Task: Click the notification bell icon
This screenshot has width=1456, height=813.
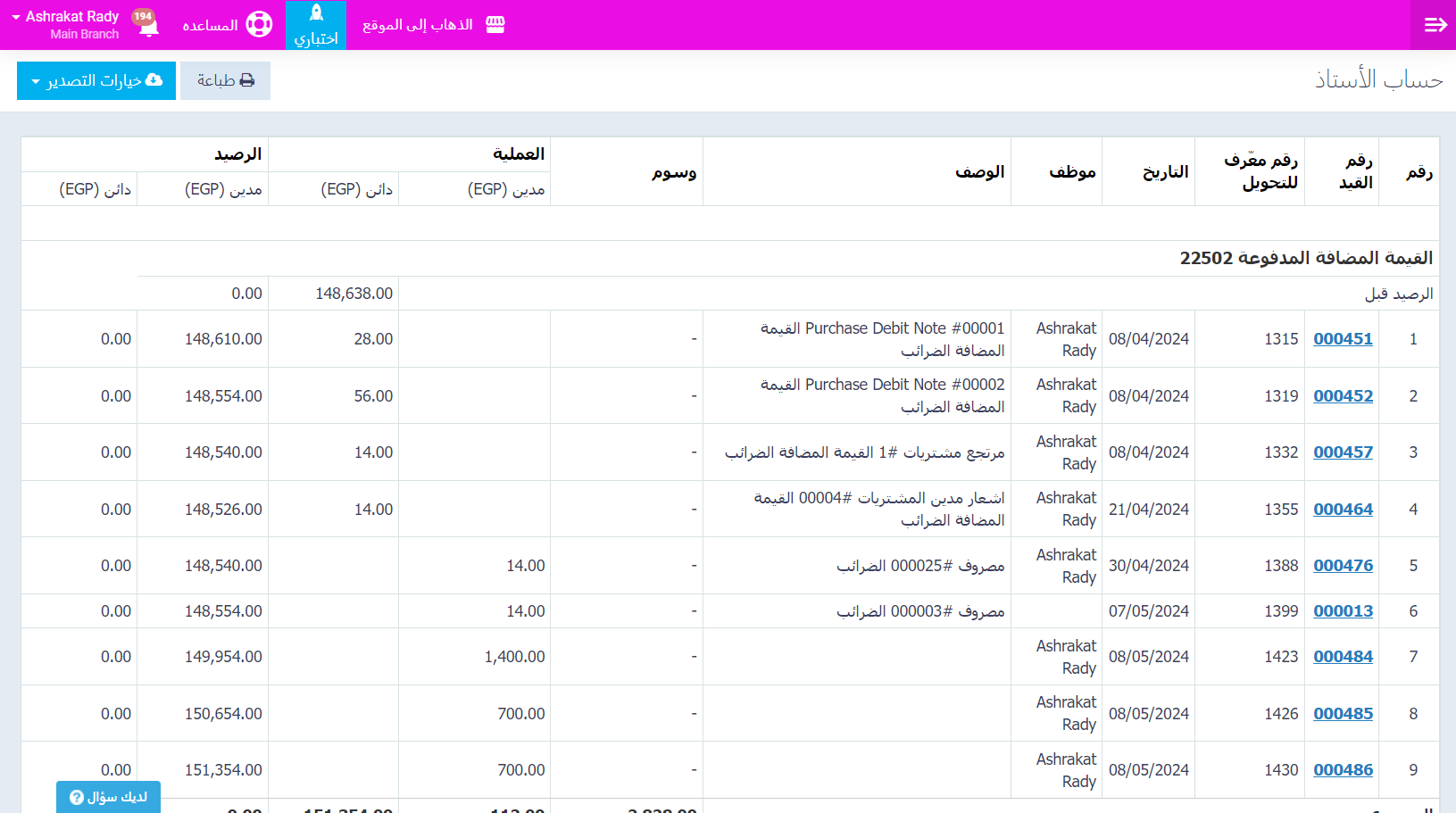Action: (x=149, y=27)
